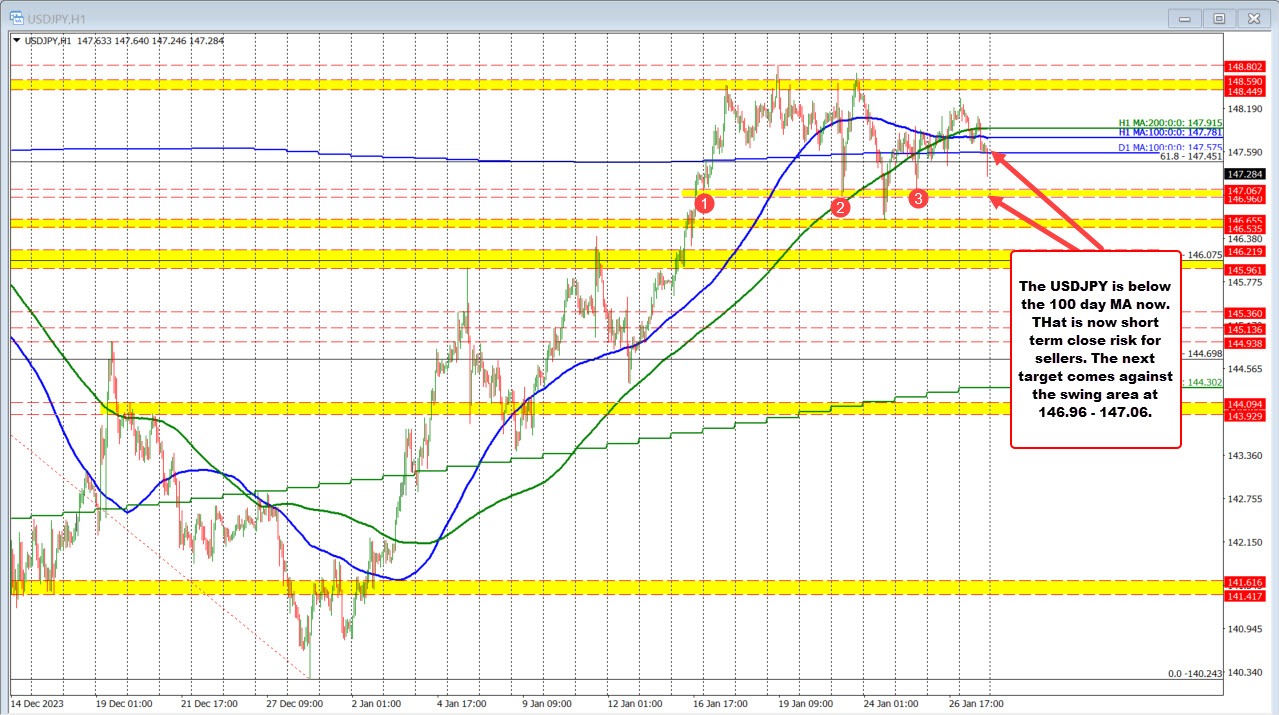Select the 146.535 red price level label
This screenshot has width=1279, height=715.
pos(1246,229)
